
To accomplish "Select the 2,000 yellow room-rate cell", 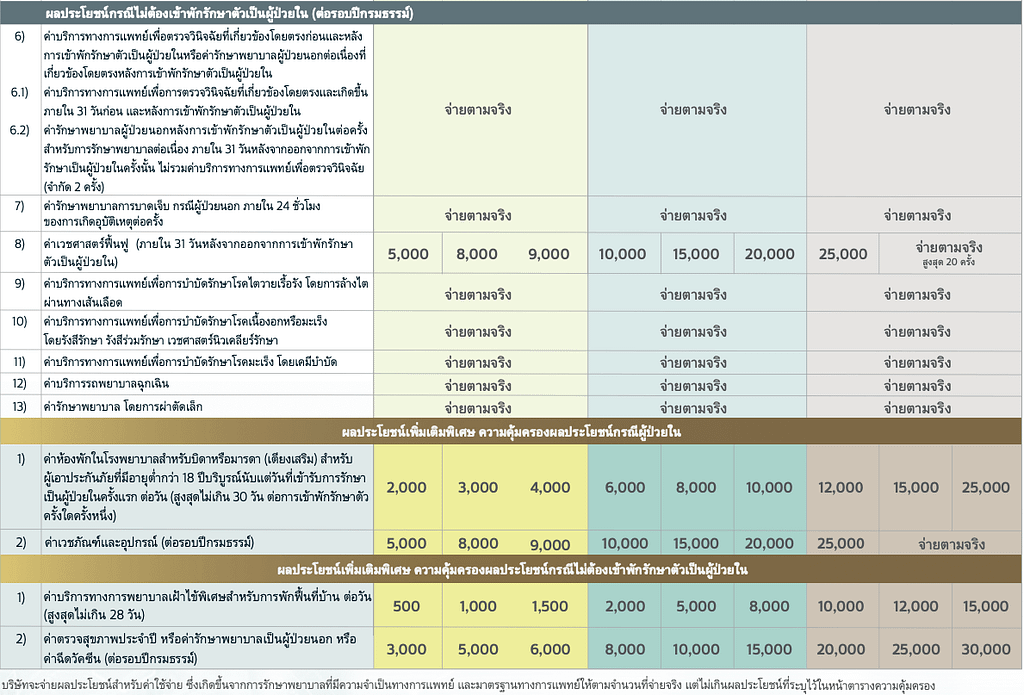I will [406, 487].
